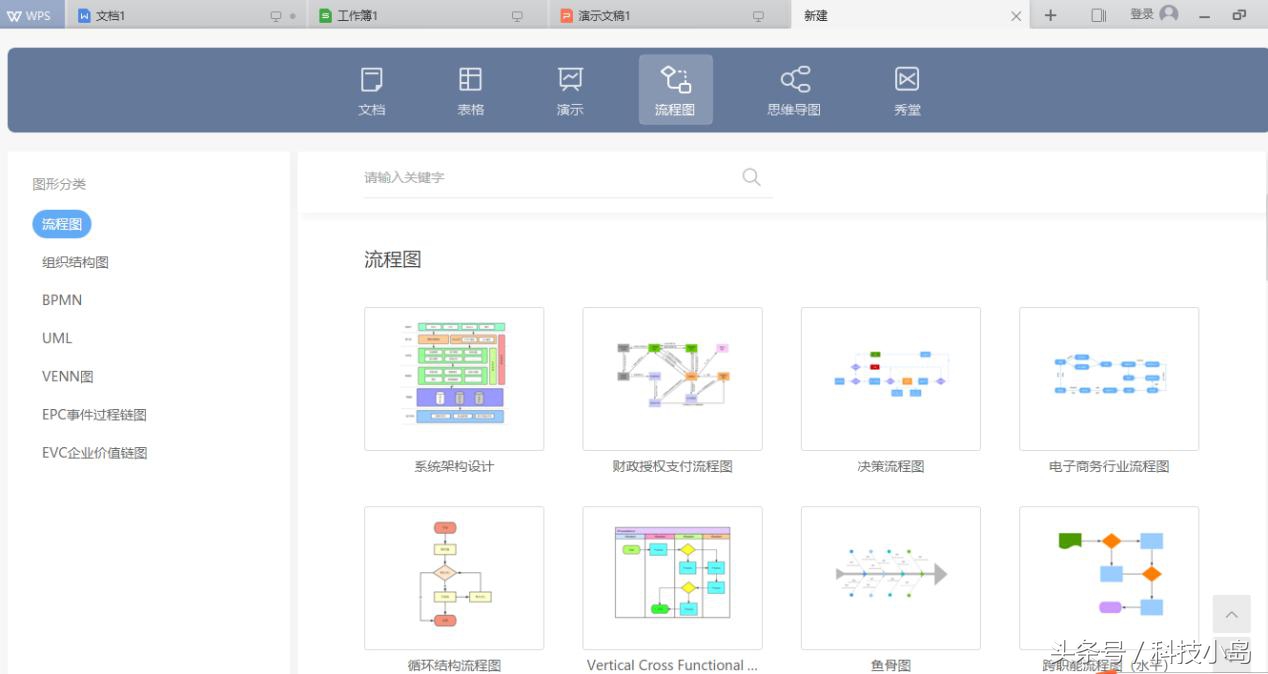This screenshot has height=674, width=1268.
Task: Select the 文档 (Document) icon
Action: 371,89
